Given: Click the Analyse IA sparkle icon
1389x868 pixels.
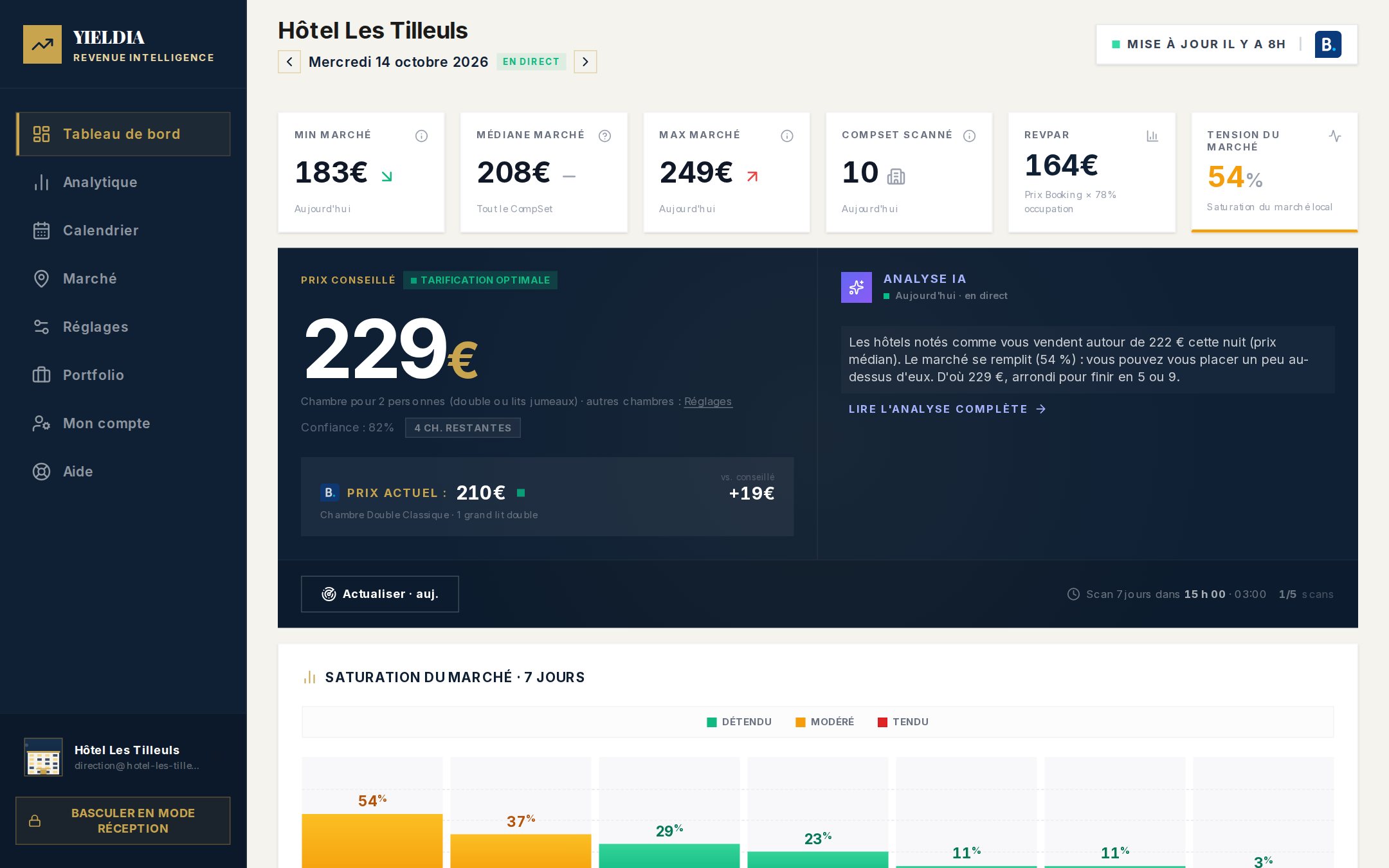Looking at the screenshot, I should (857, 287).
